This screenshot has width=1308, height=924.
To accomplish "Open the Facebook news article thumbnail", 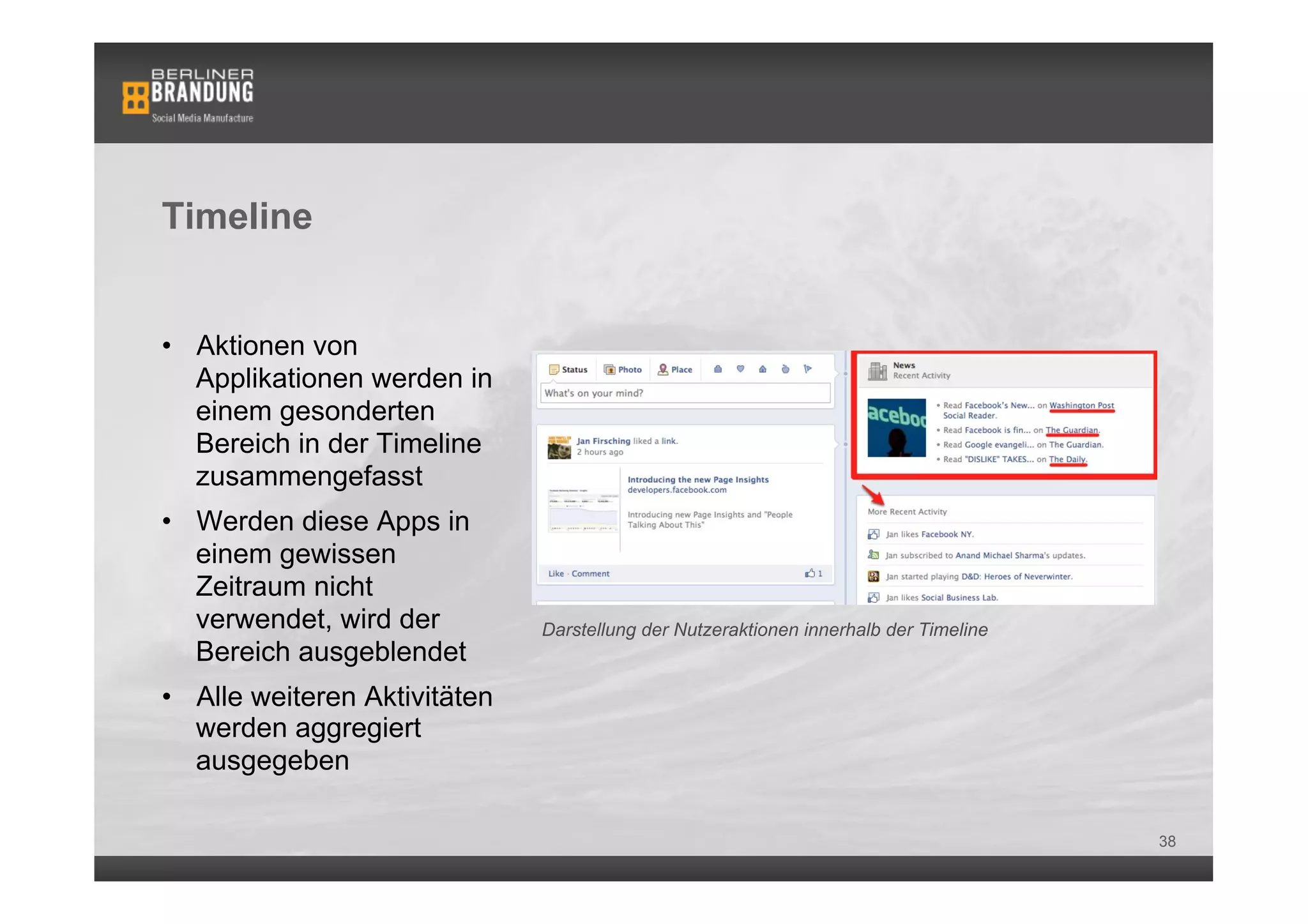I will pos(896,427).
